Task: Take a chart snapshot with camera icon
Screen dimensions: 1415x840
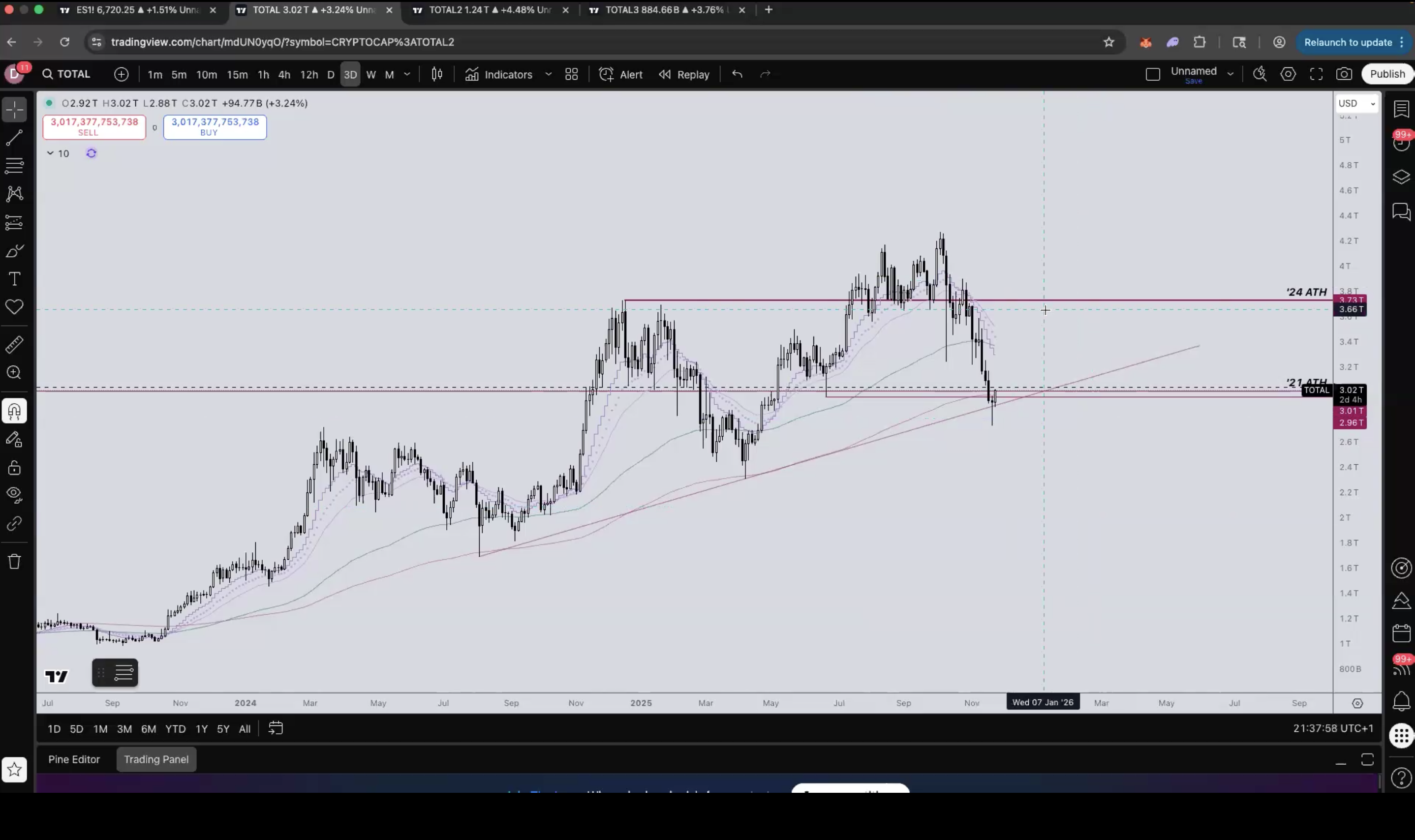Action: [1344, 74]
